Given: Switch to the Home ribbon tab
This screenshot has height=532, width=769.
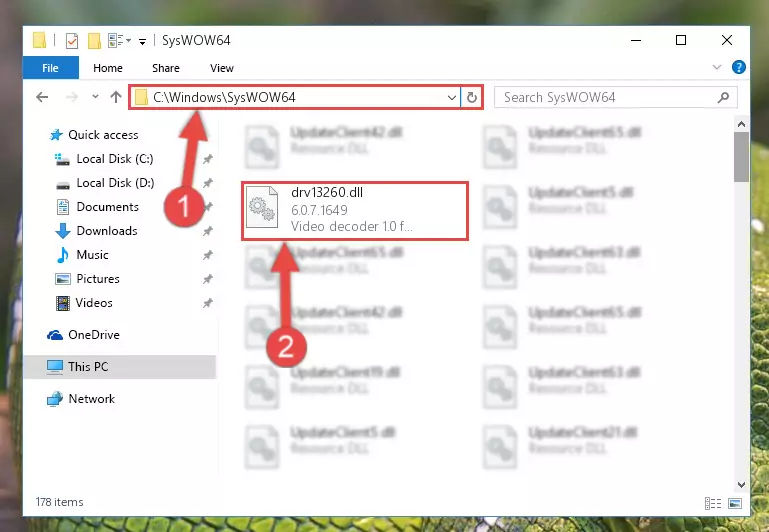Looking at the screenshot, I should click(x=108, y=68).
